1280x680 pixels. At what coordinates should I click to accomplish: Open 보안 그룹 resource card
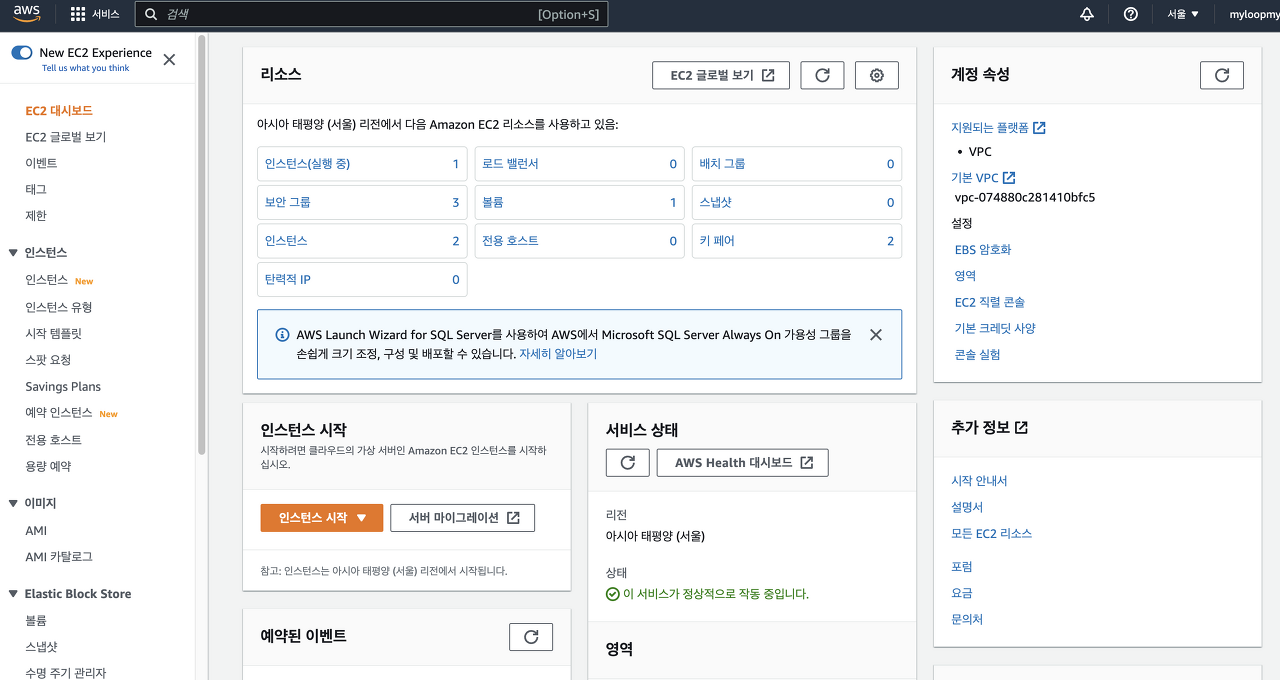pos(362,202)
